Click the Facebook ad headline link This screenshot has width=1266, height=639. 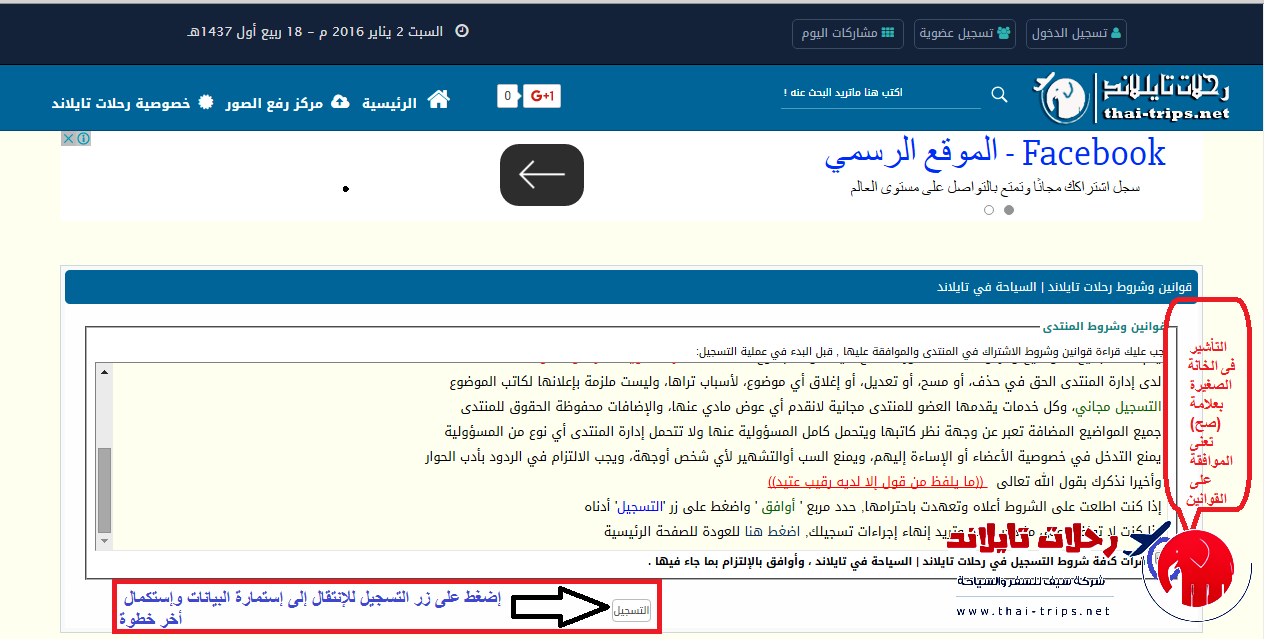995,154
